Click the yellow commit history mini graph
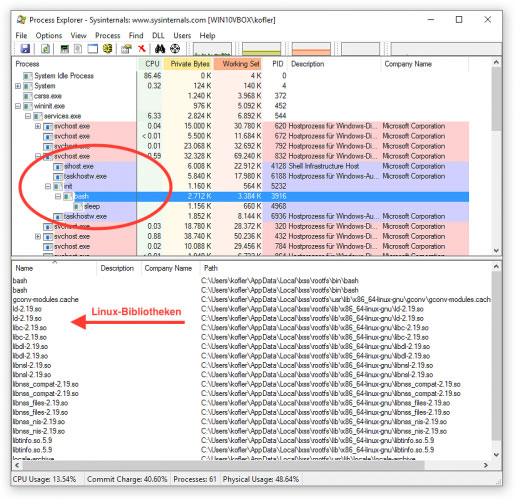 (x=262, y=49)
